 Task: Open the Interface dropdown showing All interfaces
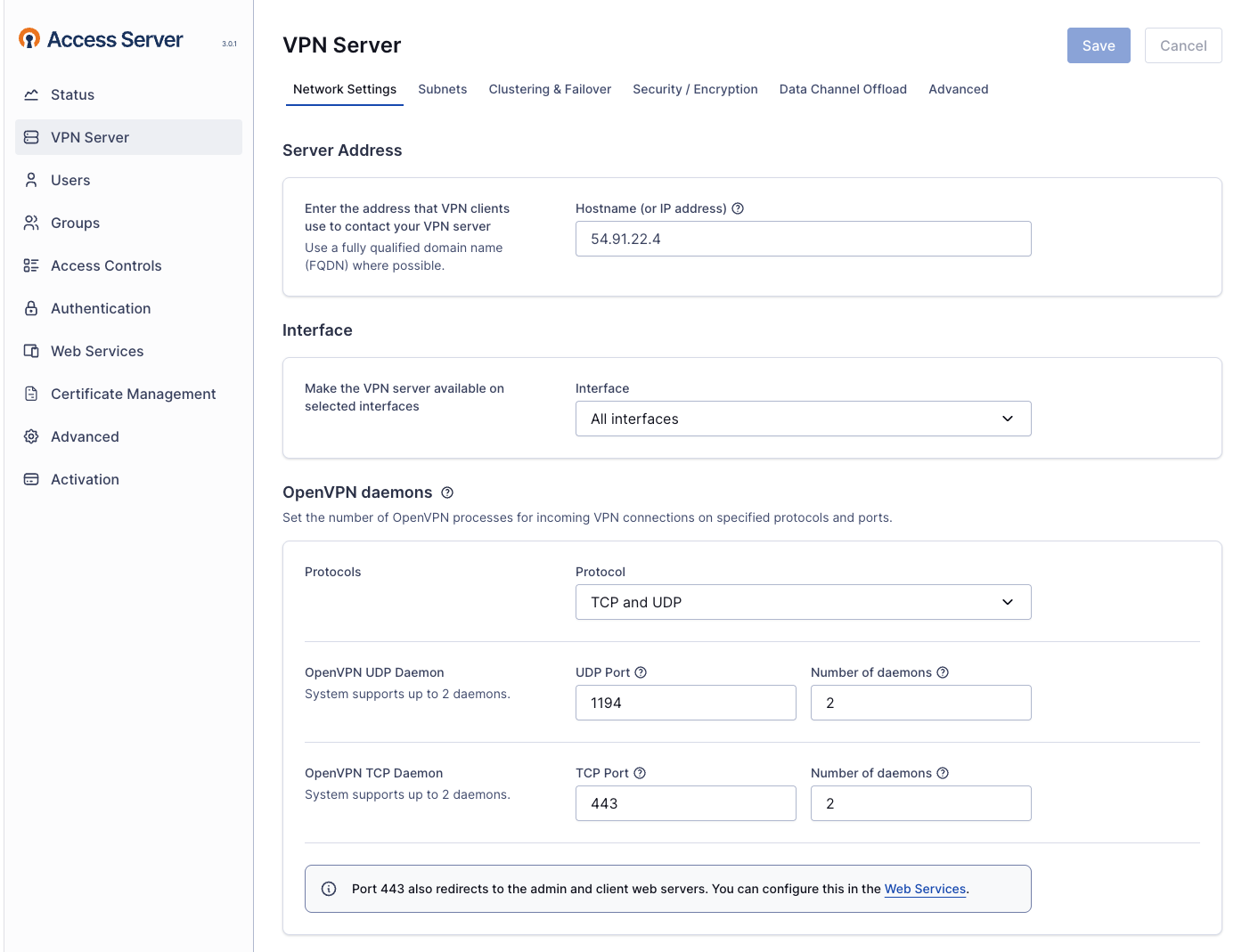(x=803, y=419)
